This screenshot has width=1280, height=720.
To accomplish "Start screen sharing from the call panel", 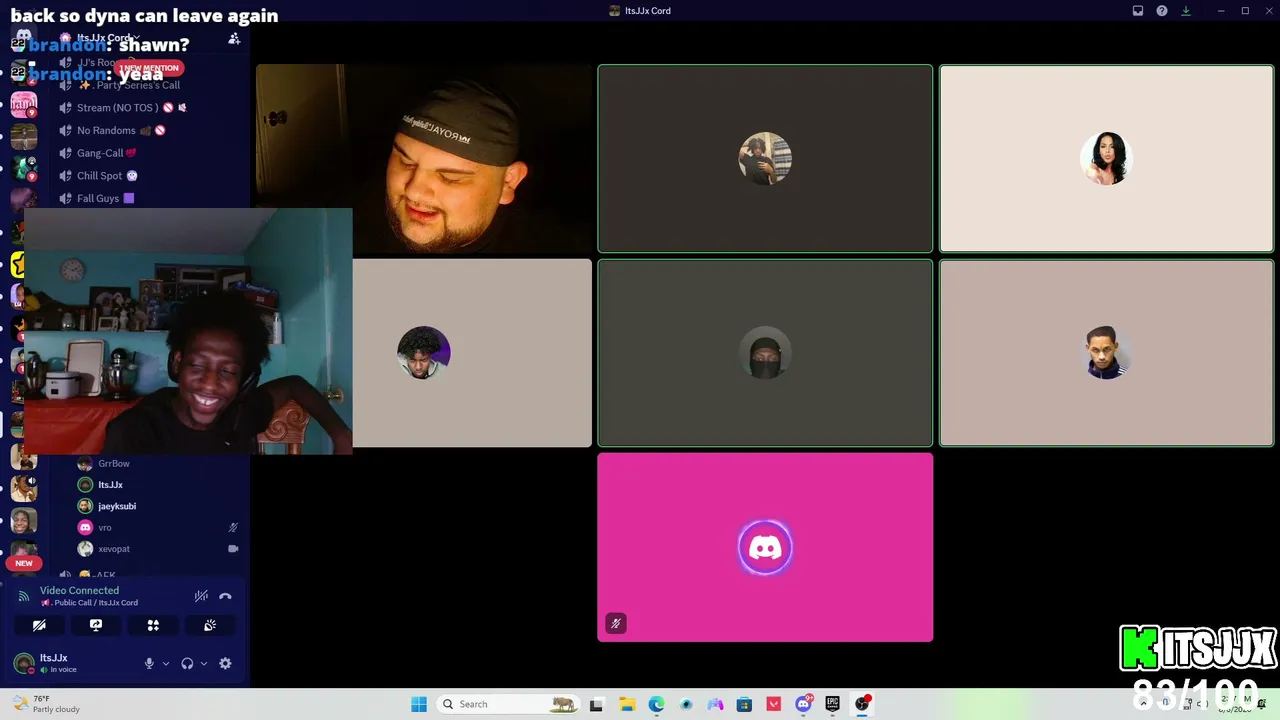I will click(96, 625).
